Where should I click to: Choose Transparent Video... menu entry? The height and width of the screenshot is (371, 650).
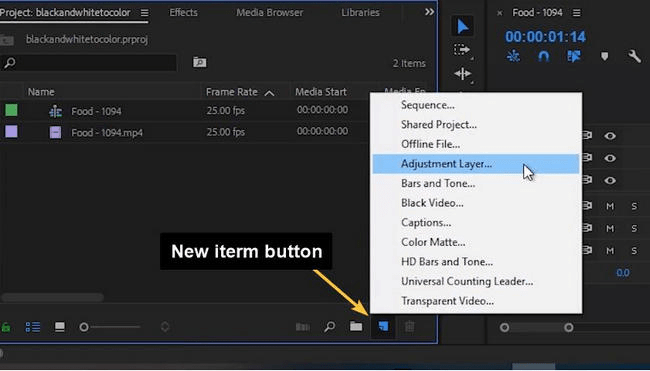[475, 301]
